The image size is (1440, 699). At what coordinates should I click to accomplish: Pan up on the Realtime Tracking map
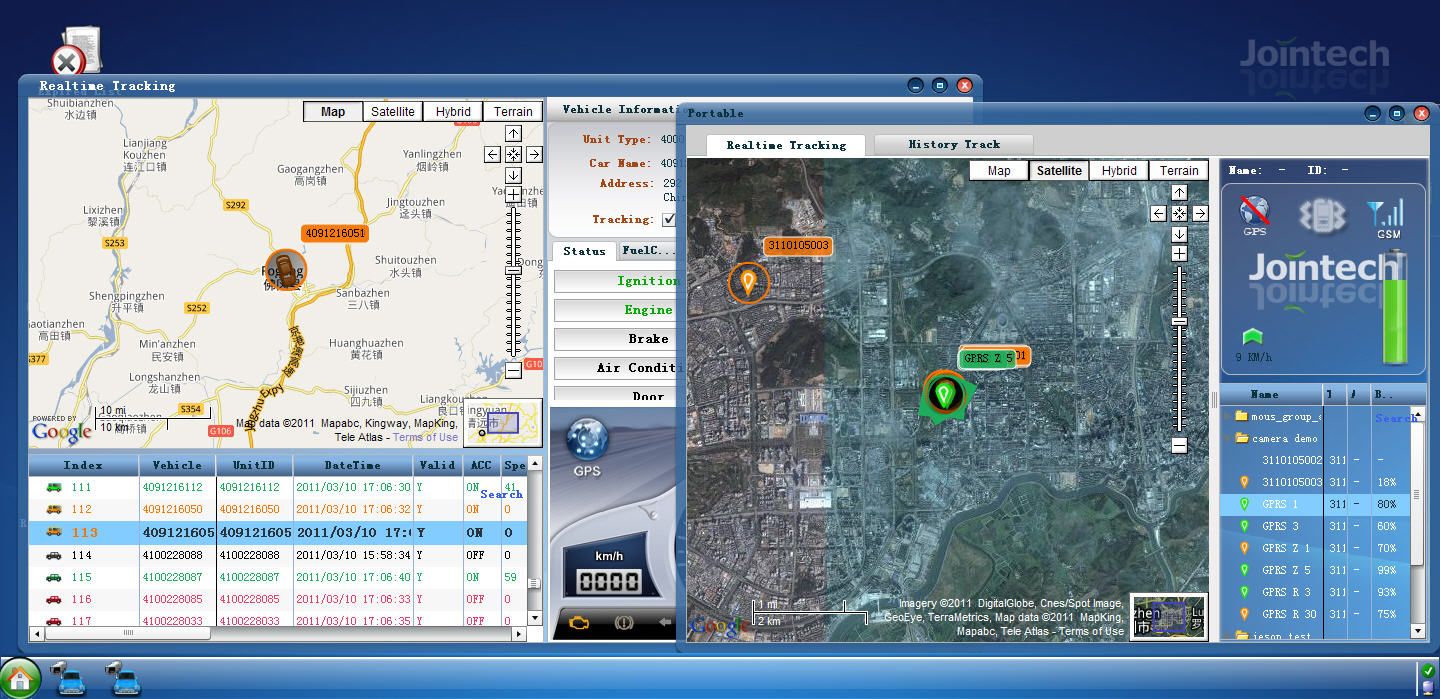[513, 133]
